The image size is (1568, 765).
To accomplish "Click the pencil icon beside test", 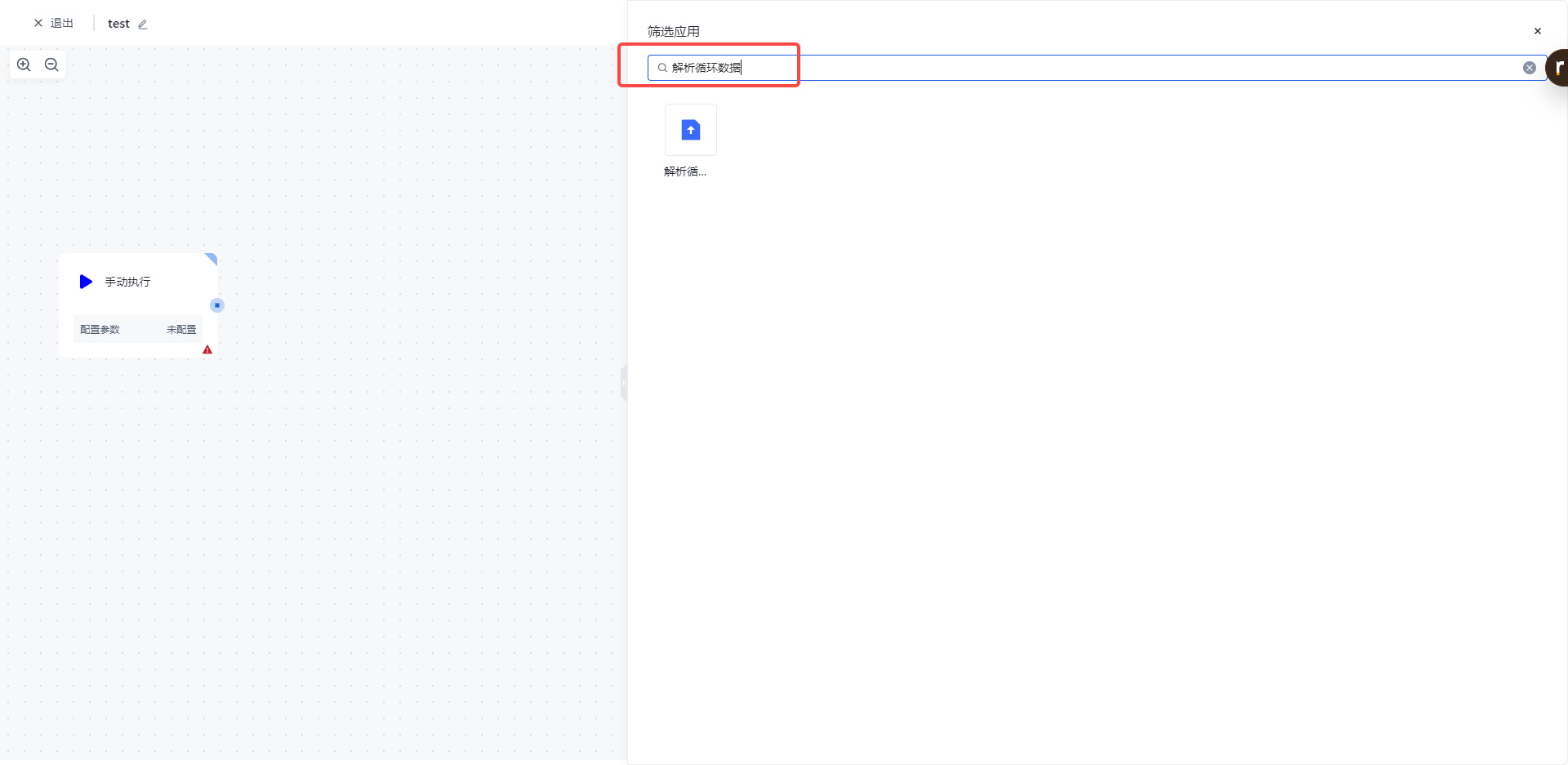I will click(143, 24).
